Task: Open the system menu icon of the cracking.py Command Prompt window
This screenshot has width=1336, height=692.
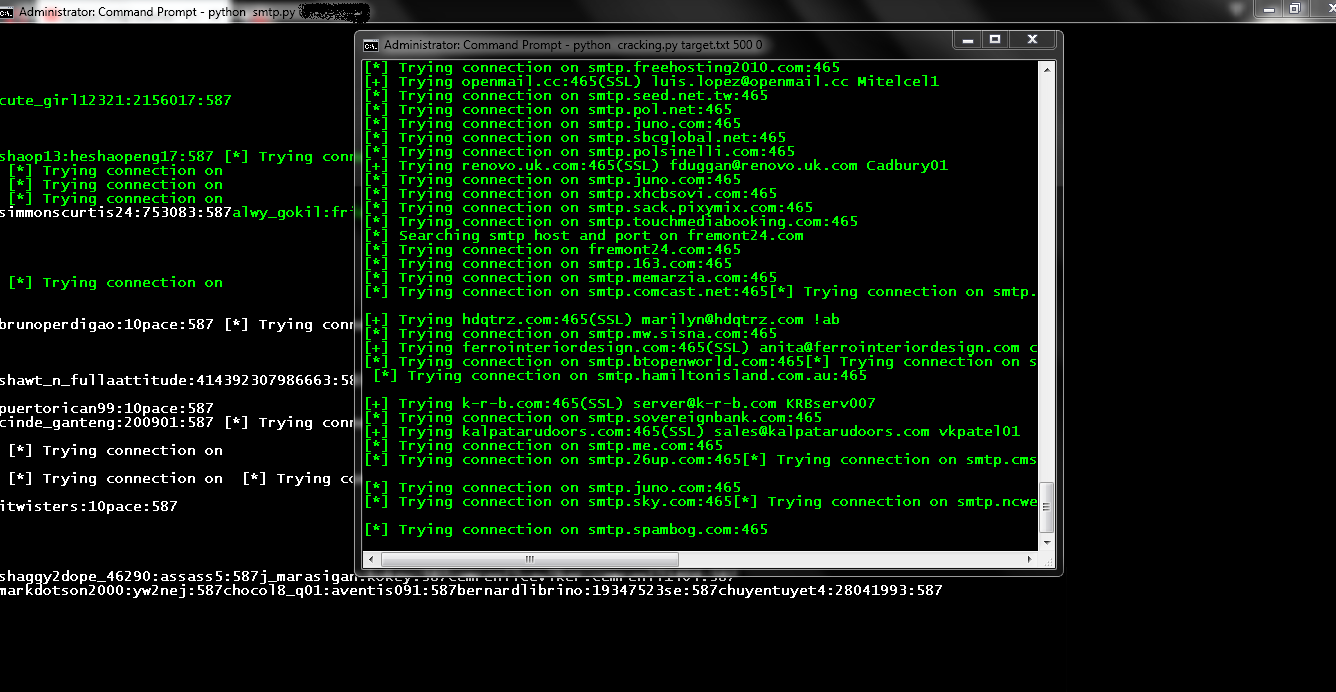Action: coord(371,45)
